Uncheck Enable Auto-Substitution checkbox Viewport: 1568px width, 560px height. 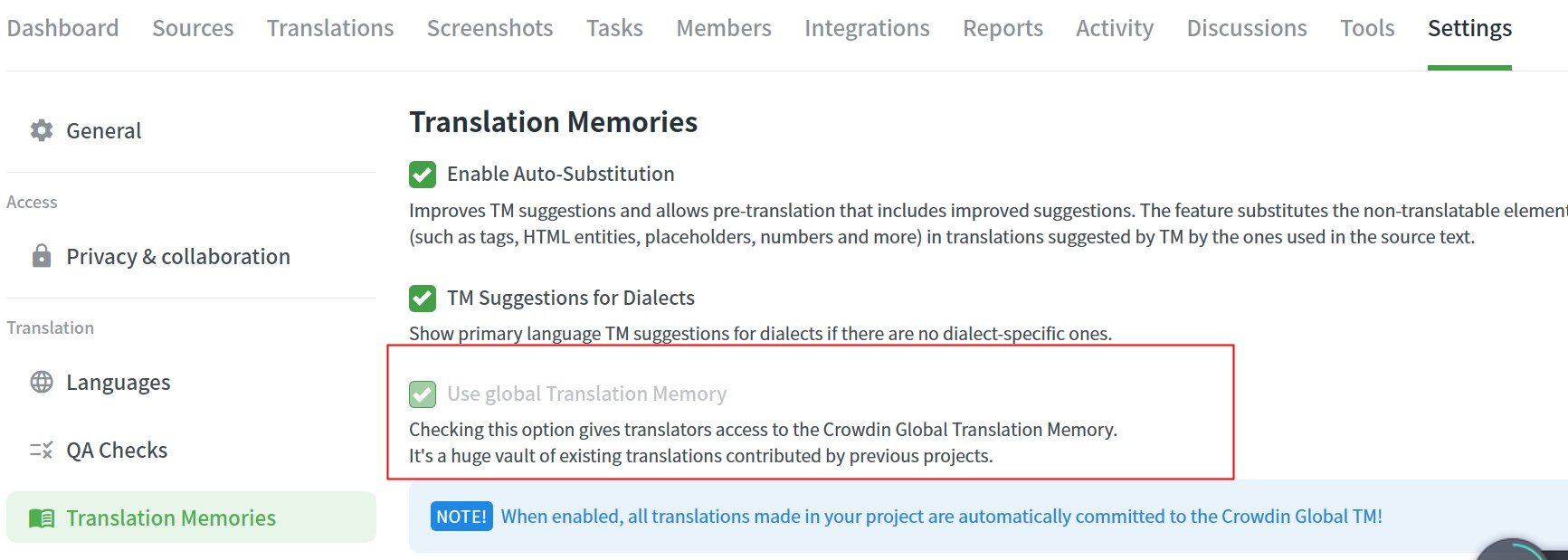click(x=423, y=174)
